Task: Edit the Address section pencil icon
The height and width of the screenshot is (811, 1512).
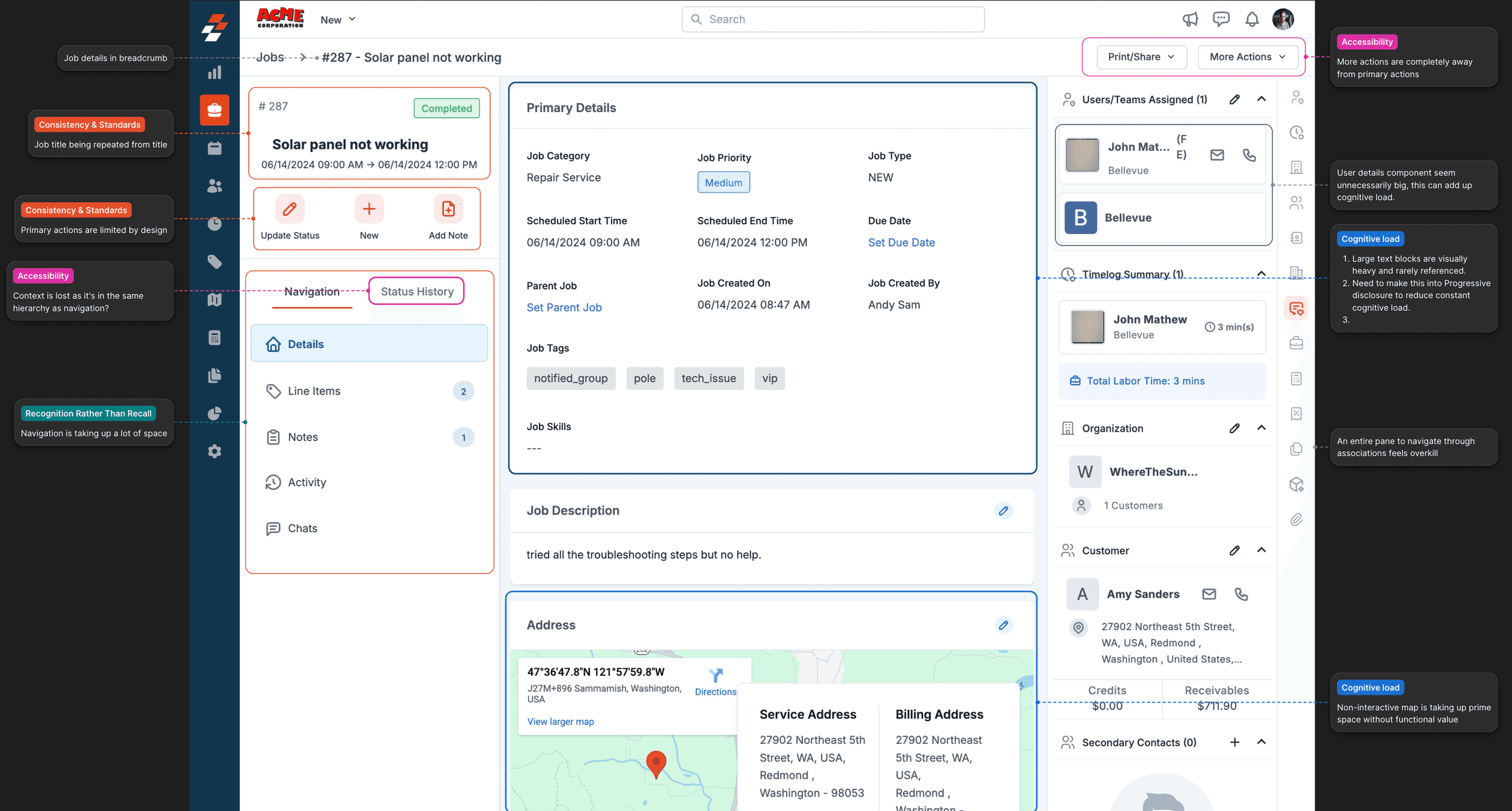Action: [x=1004, y=625]
